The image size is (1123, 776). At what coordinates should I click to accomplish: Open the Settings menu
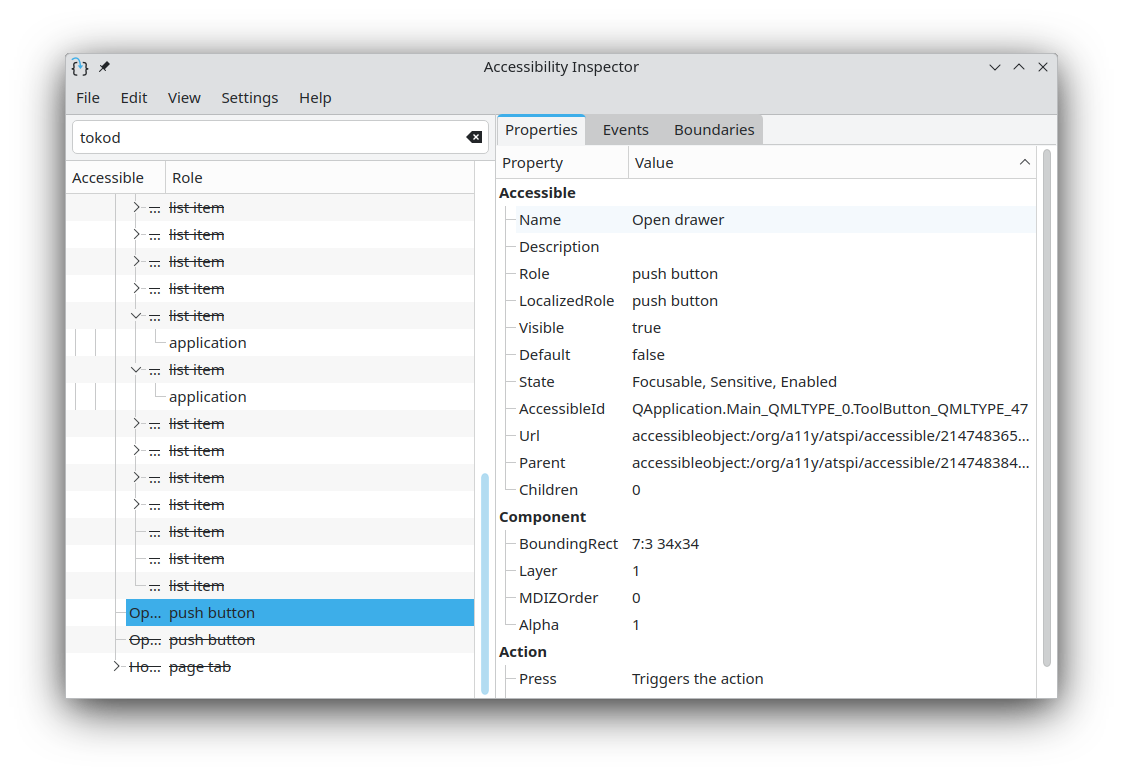pyautogui.click(x=249, y=98)
